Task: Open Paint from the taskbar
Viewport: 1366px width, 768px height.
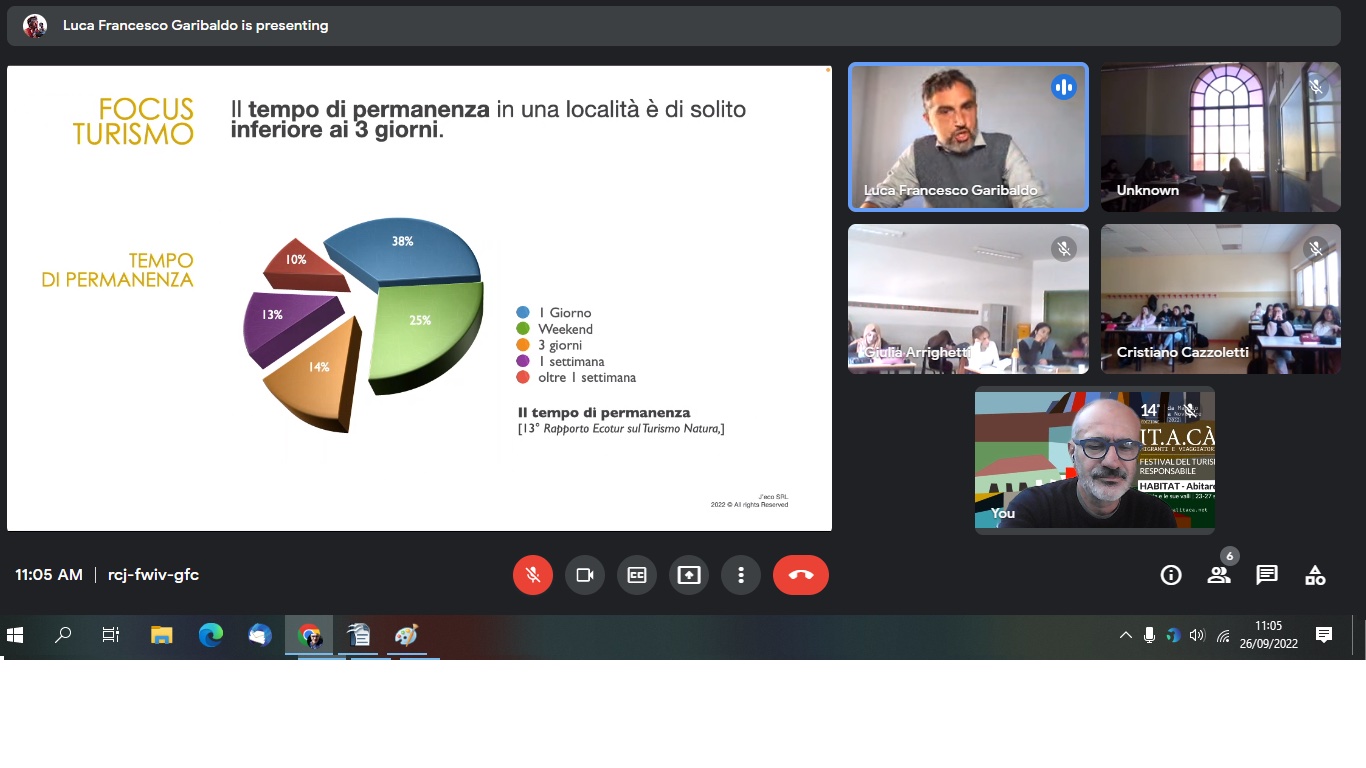Action: pos(406,635)
